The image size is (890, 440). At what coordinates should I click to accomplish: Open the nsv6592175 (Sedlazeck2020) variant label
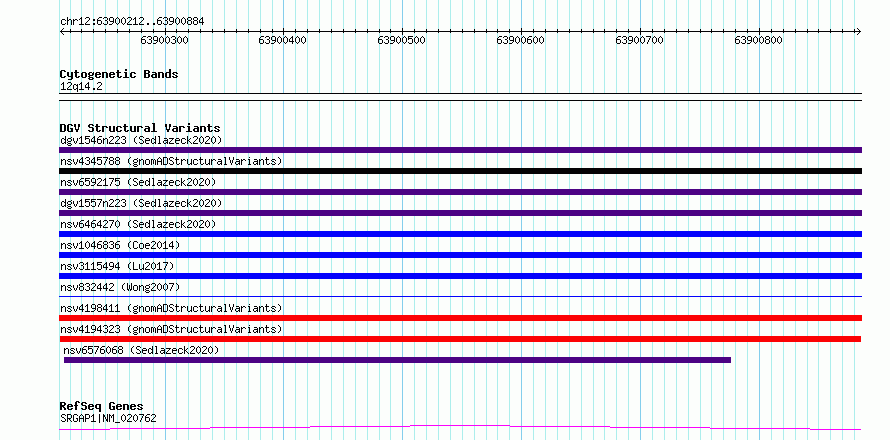[x=138, y=182]
